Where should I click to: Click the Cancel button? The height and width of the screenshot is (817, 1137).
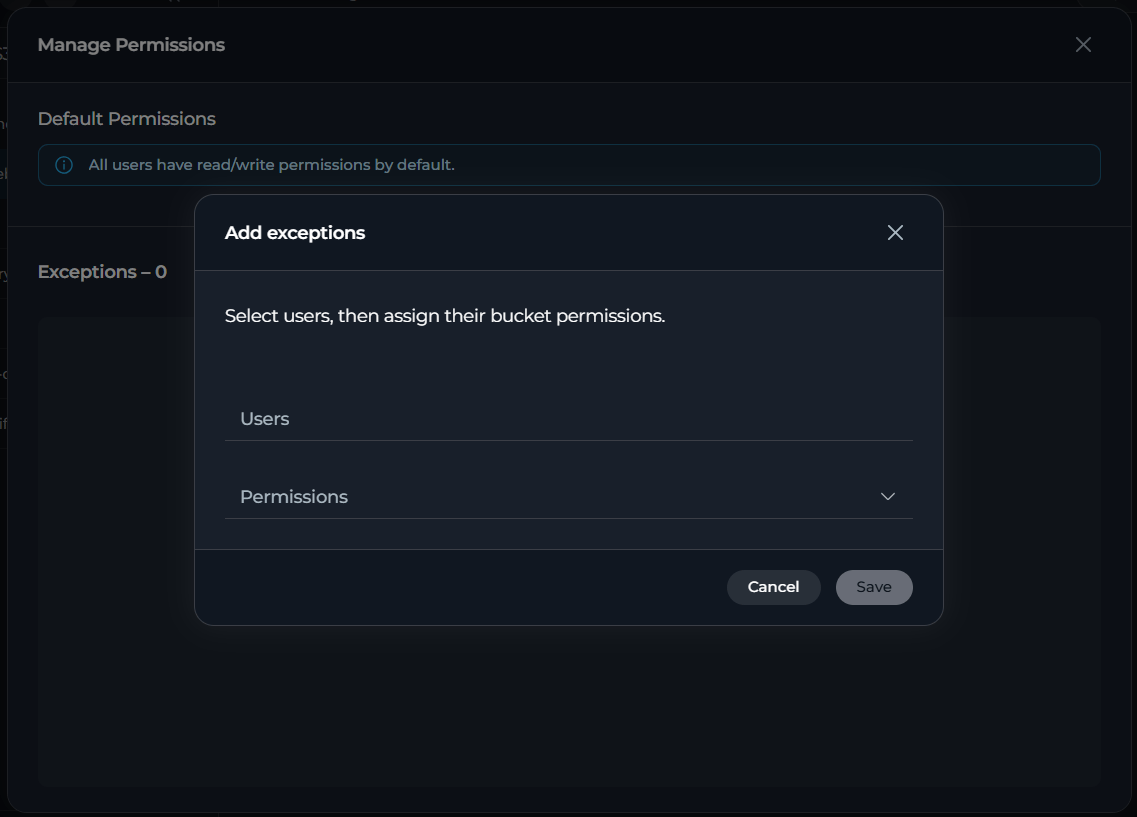(x=774, y=587)
